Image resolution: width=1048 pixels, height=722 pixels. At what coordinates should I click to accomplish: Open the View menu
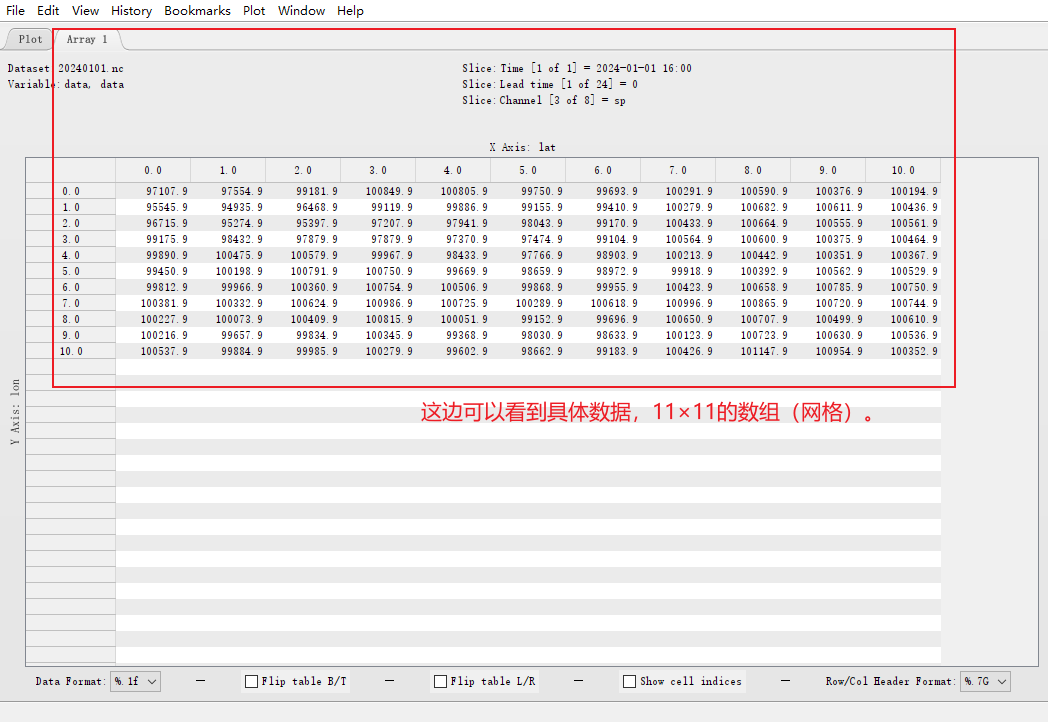pos(85,11)
